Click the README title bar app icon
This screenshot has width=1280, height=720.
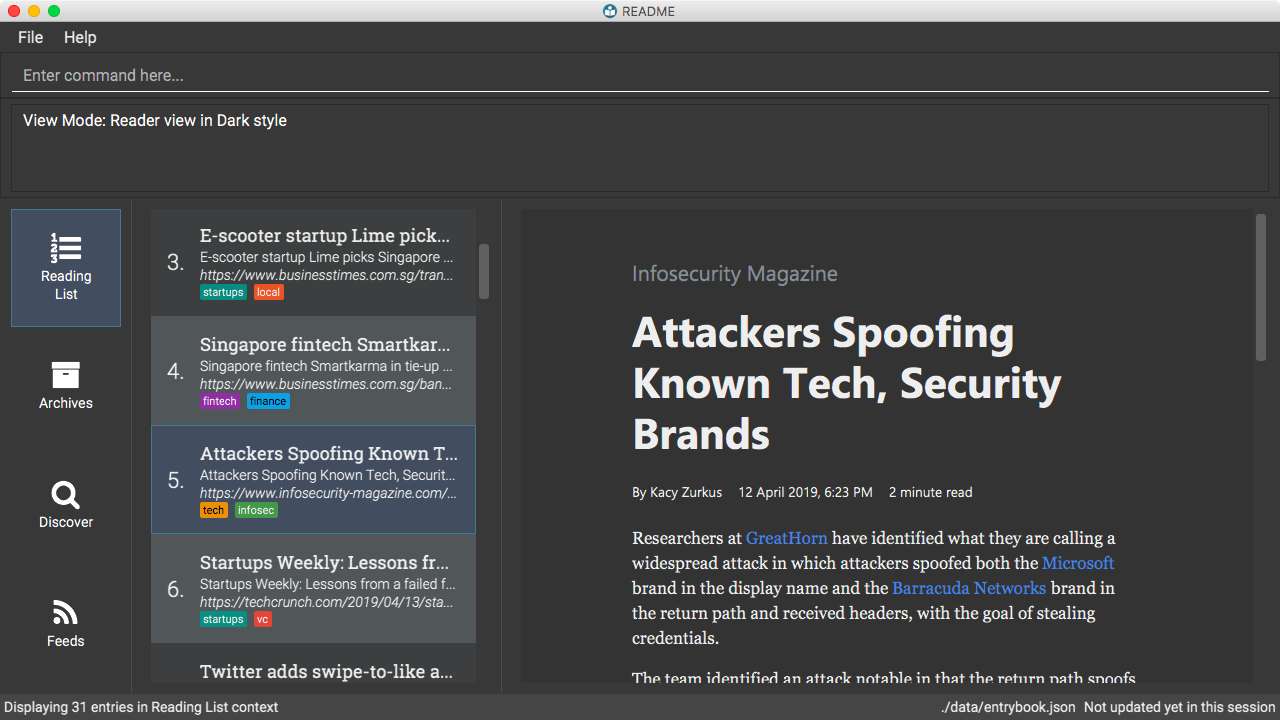pos(610,11)
